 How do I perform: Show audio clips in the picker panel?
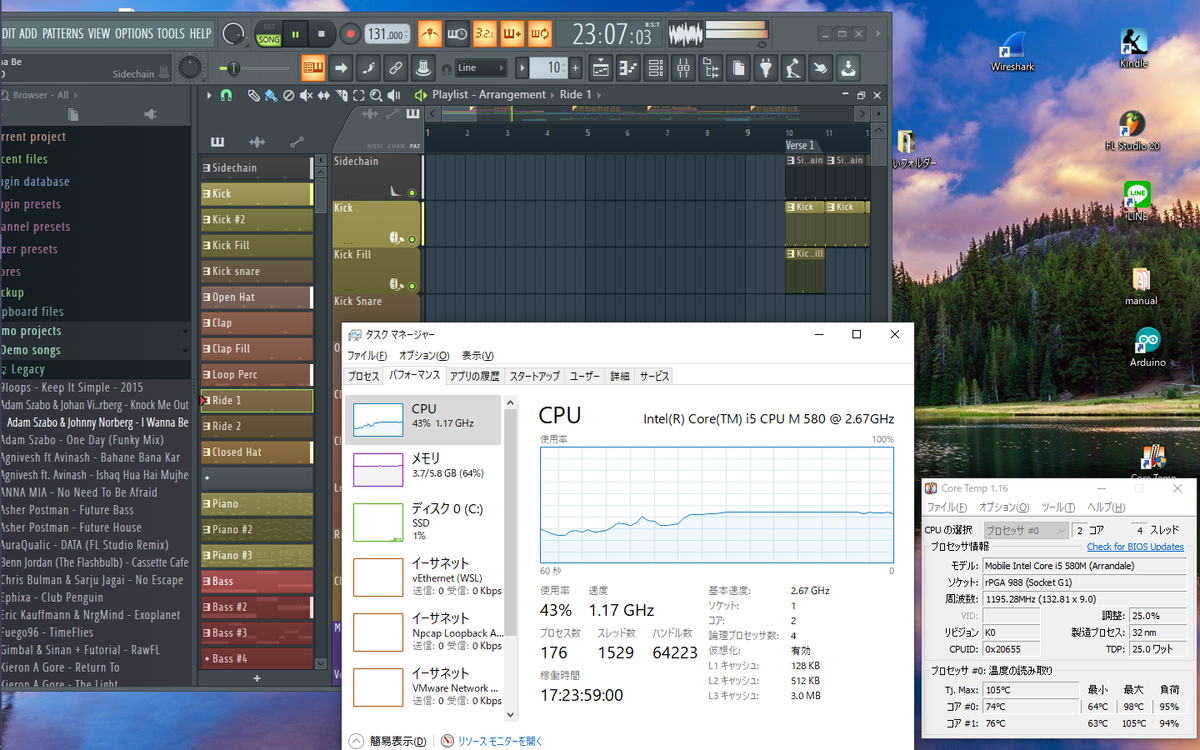click(257, 142)
